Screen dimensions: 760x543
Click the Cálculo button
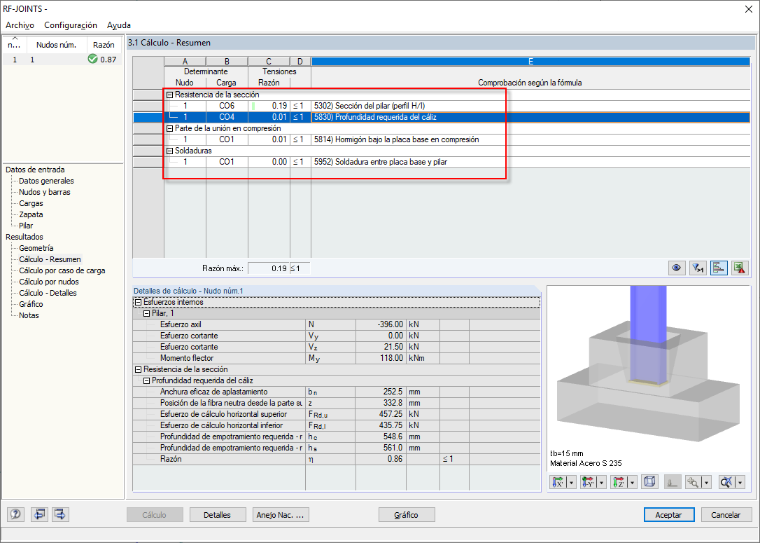pos(155,515)
